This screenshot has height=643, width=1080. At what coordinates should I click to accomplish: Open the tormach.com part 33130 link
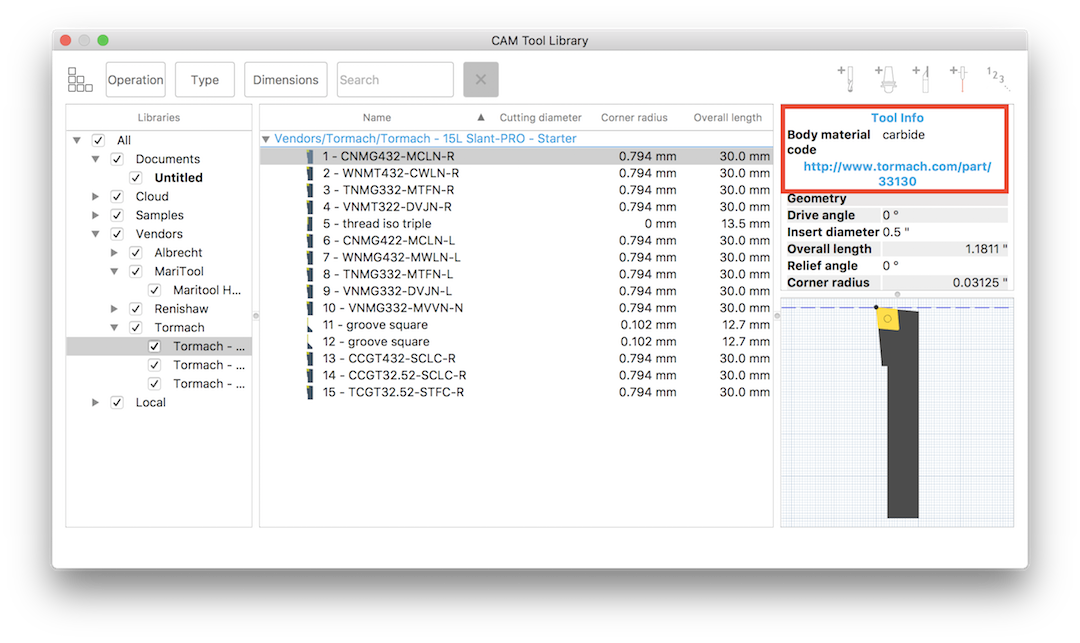point(897,174)
